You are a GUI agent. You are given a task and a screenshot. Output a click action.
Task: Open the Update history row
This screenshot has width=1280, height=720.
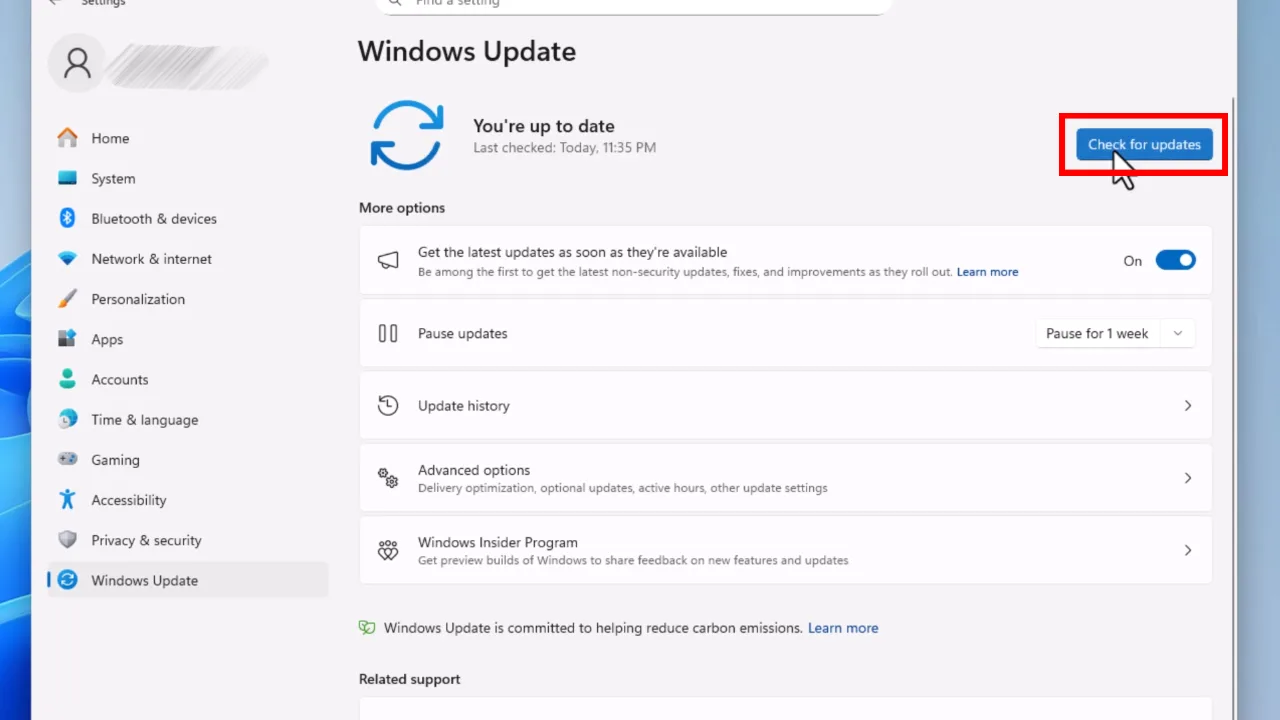(x=785, y=405)
